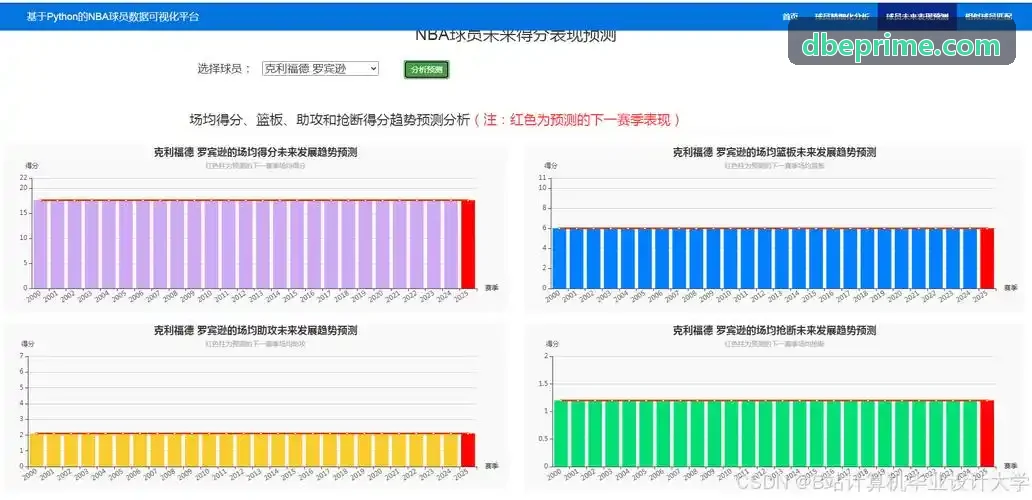Click the purple 2000 bar in 场均得分 chart

point(40,244)
